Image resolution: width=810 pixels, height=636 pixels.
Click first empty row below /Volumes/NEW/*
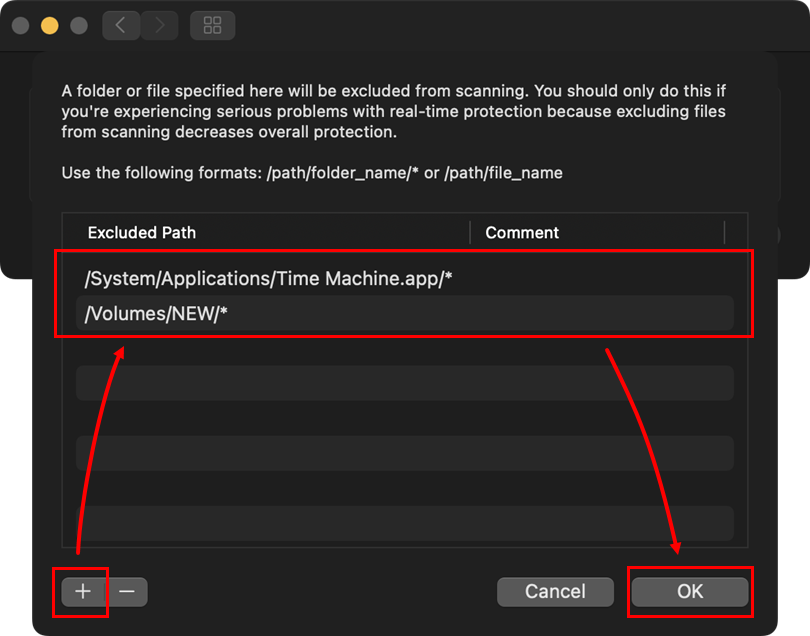pos(404,349)
